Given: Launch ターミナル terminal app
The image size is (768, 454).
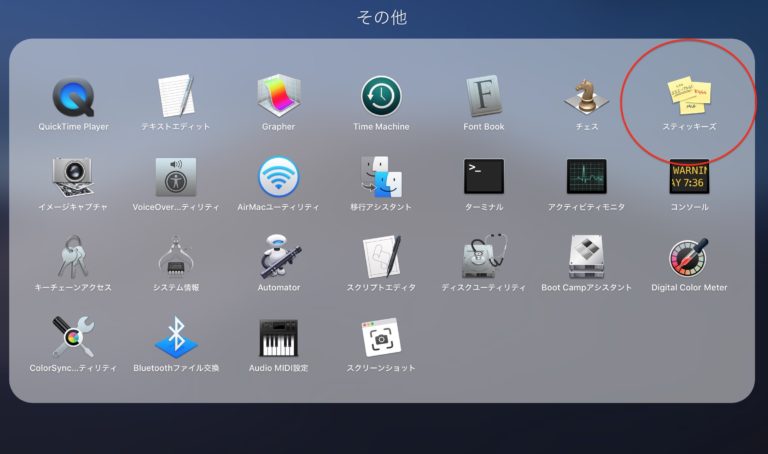Looking at the screenshot, I should (483, 176).
